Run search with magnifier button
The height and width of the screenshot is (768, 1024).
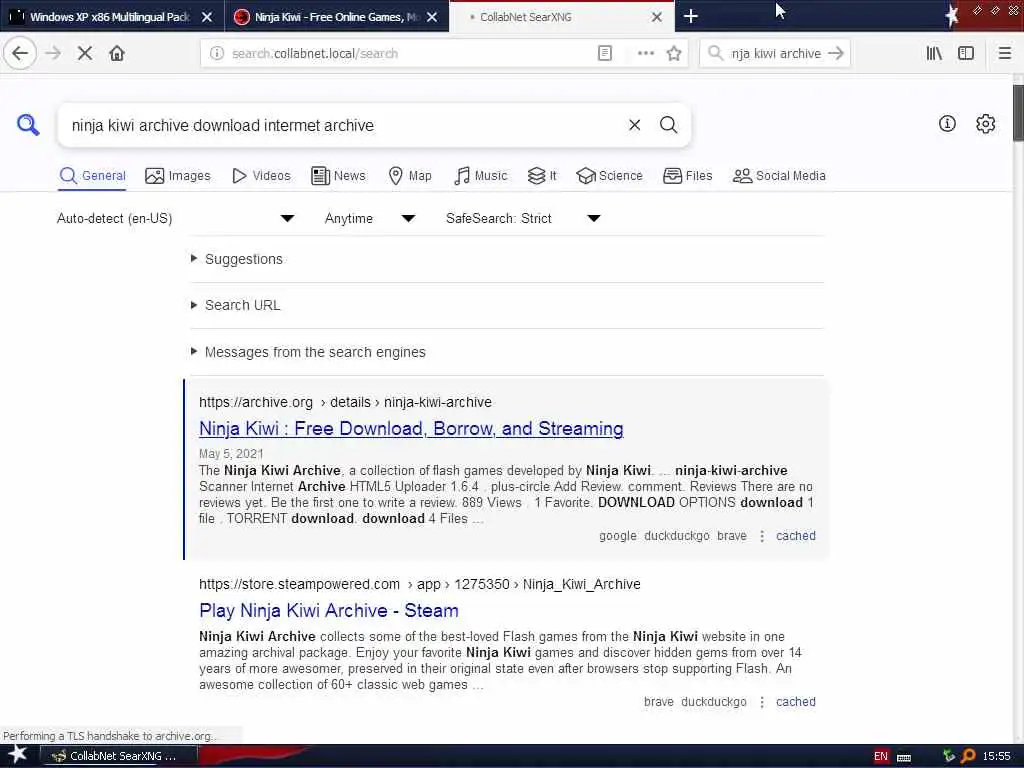pyautogui.click(x=668, y=125)
